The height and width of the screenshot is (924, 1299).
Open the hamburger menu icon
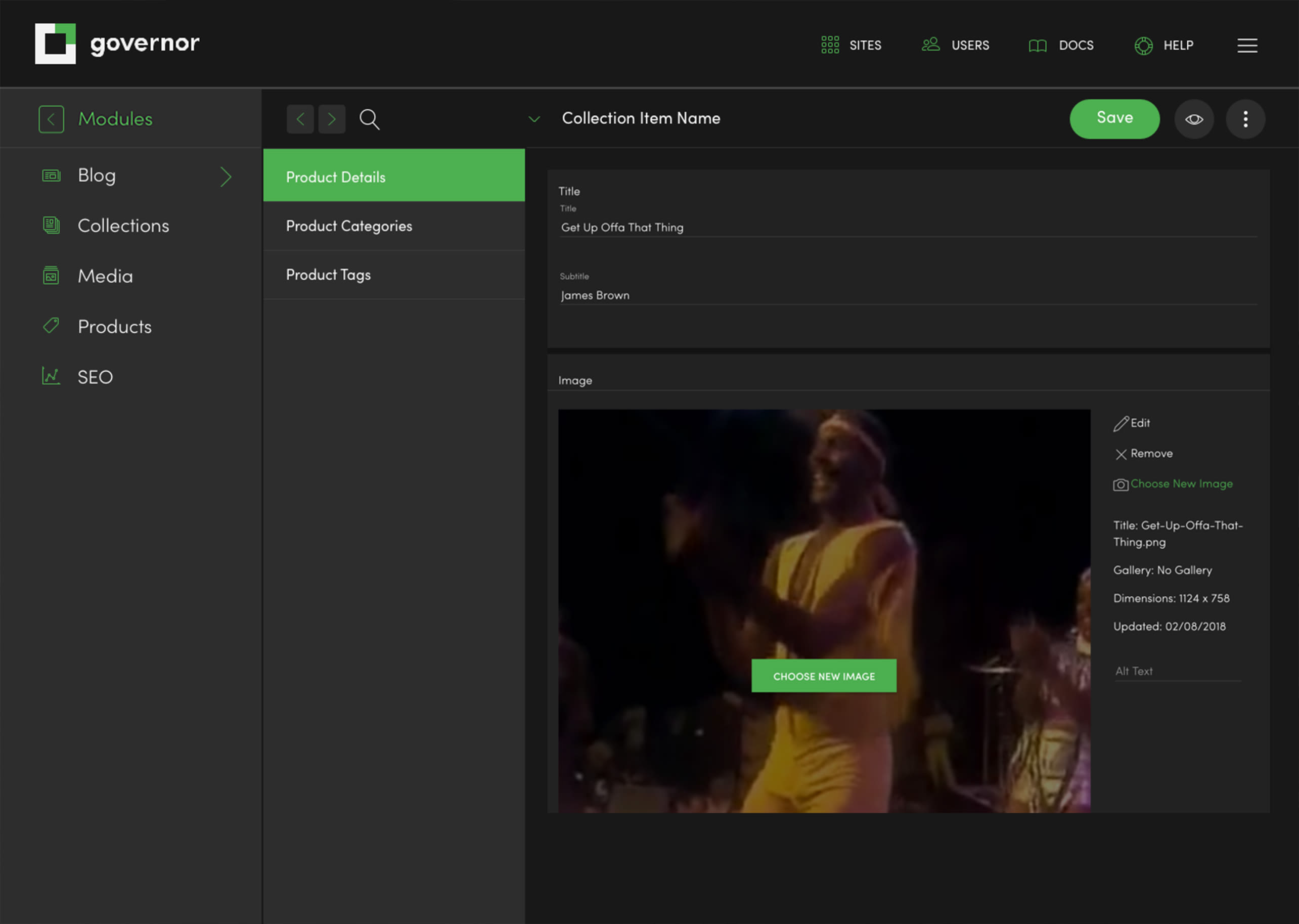click(1247, 46)
